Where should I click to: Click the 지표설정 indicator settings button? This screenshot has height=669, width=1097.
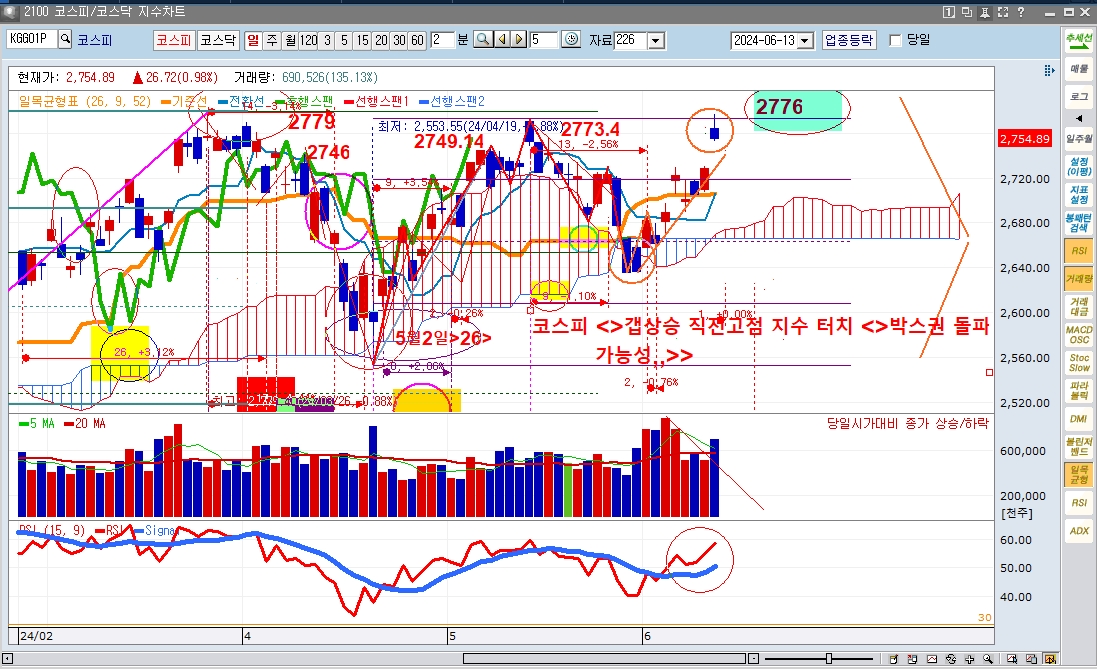pos(1079,195)
